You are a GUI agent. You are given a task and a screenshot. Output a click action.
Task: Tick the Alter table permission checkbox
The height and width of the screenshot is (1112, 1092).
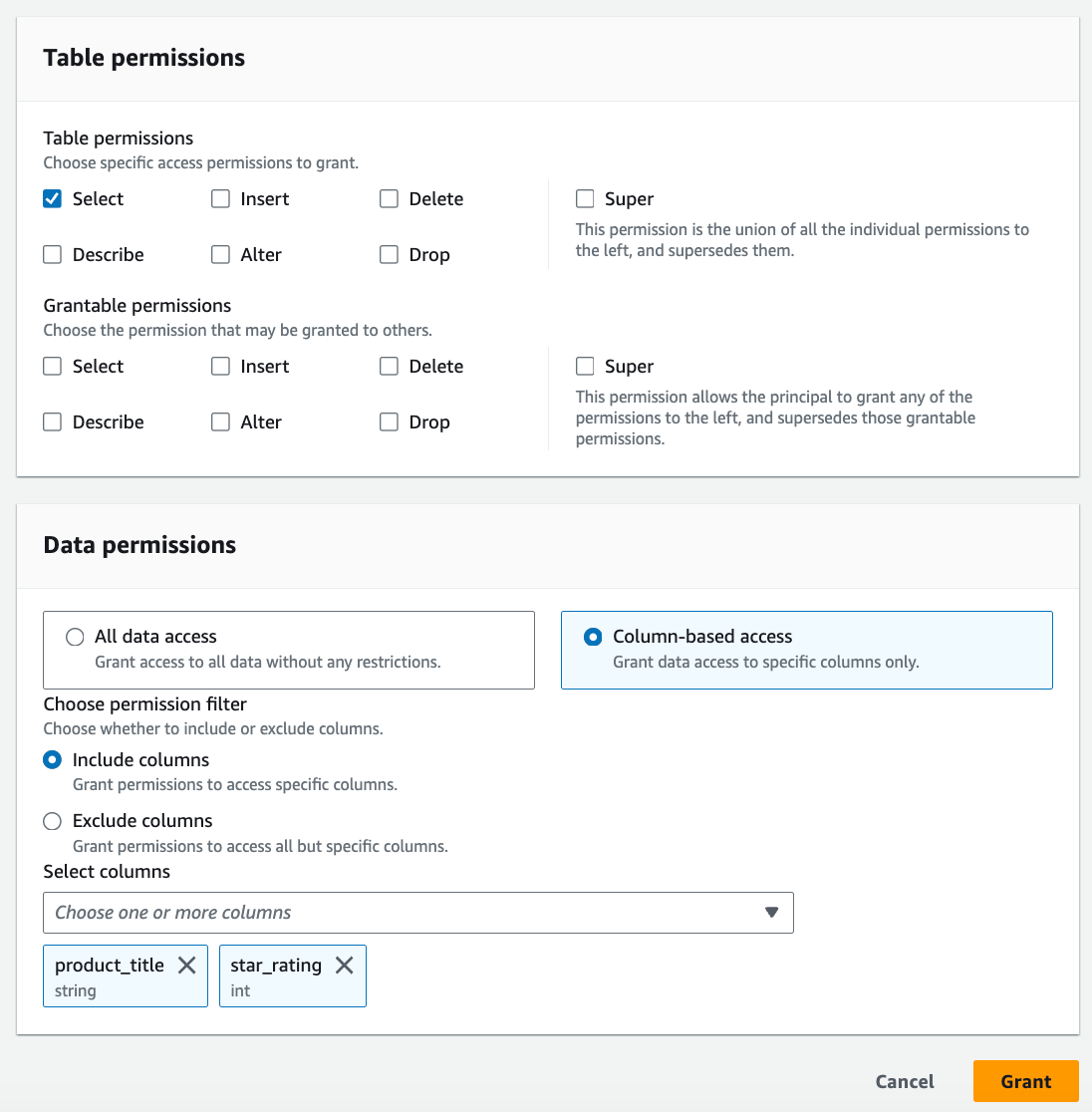tap(221, 255)
